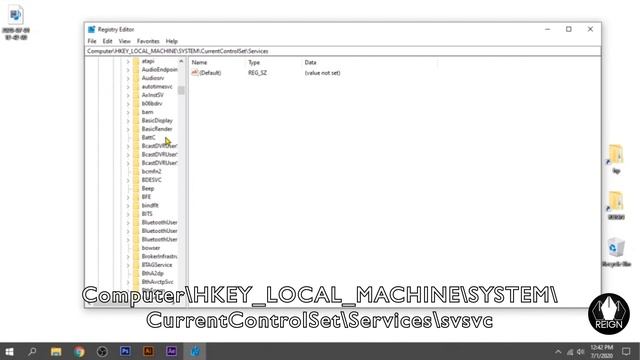640x360 pixels.
Task: Expand the Audiosrv key
Action: [128, 78]
